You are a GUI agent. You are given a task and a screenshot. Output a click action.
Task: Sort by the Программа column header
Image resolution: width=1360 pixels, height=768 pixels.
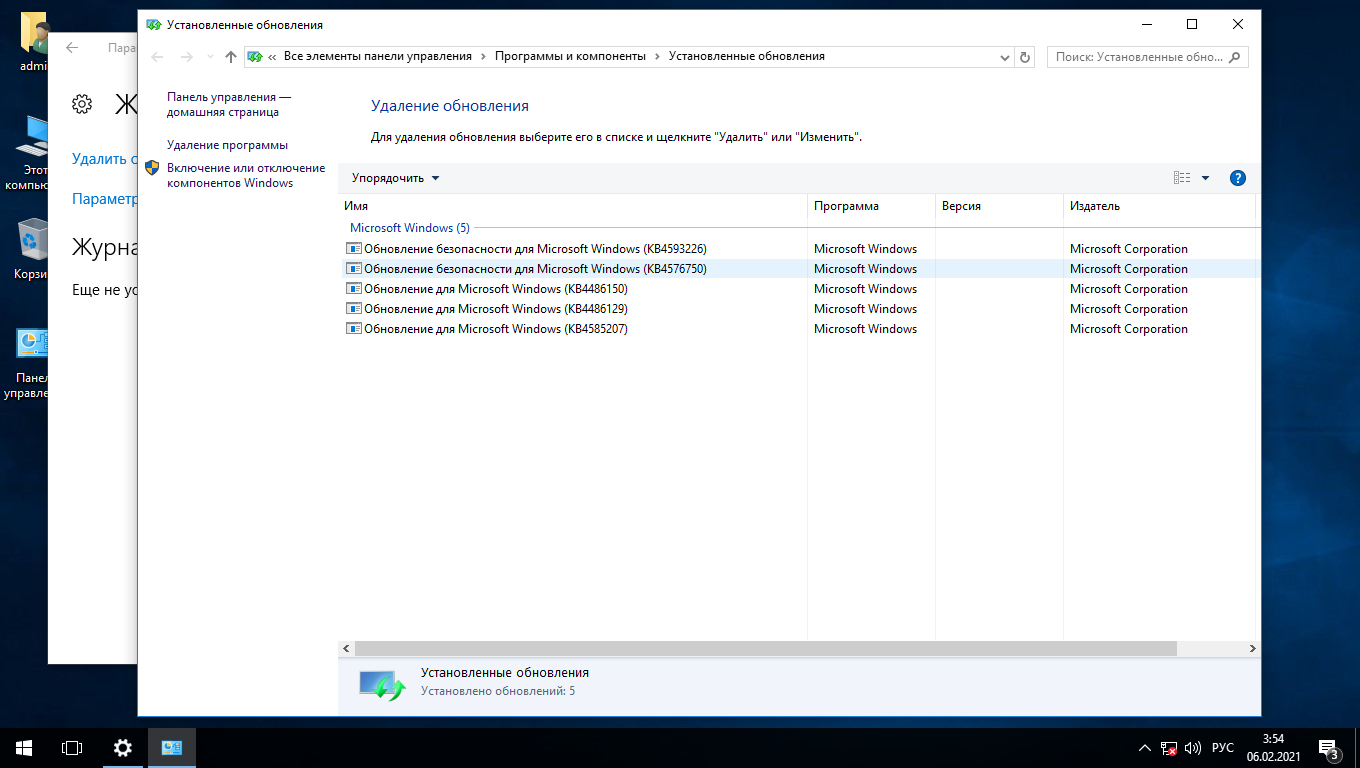(x=871, y=206)
